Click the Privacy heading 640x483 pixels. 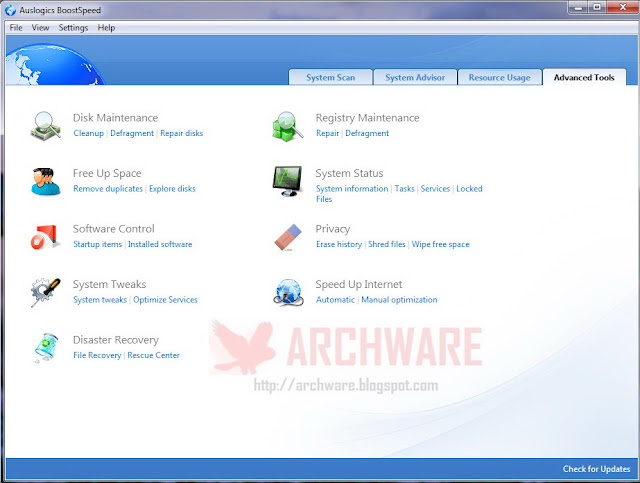point(333,229)
